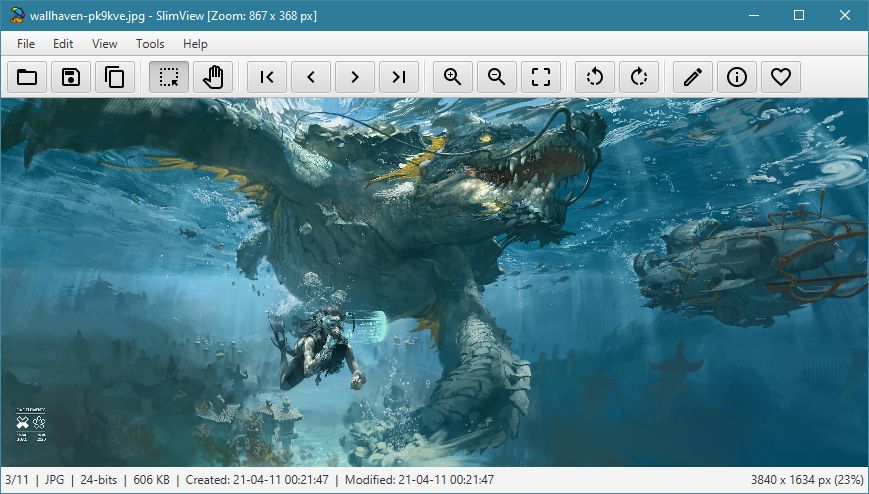Screen dimensions: 869x494
Task: Zoom in with magnifier plus icon
Action: [453, 77]
